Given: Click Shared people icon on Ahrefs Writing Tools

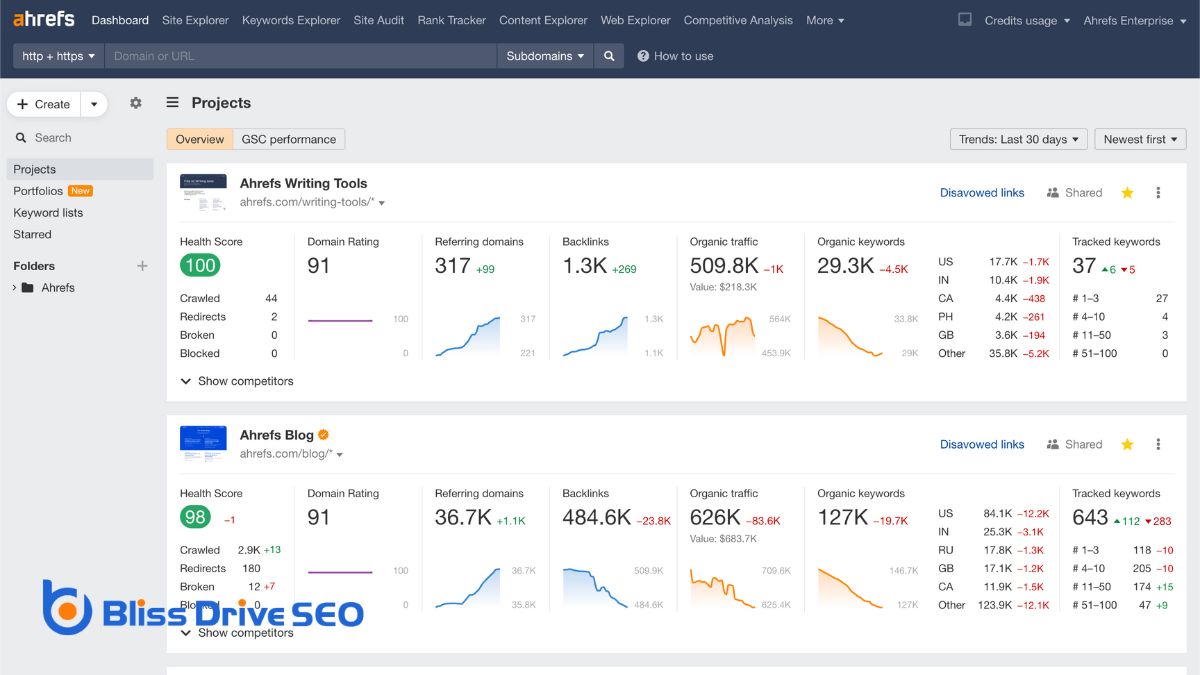Looking at the screenshot, I should (1053, 193).
